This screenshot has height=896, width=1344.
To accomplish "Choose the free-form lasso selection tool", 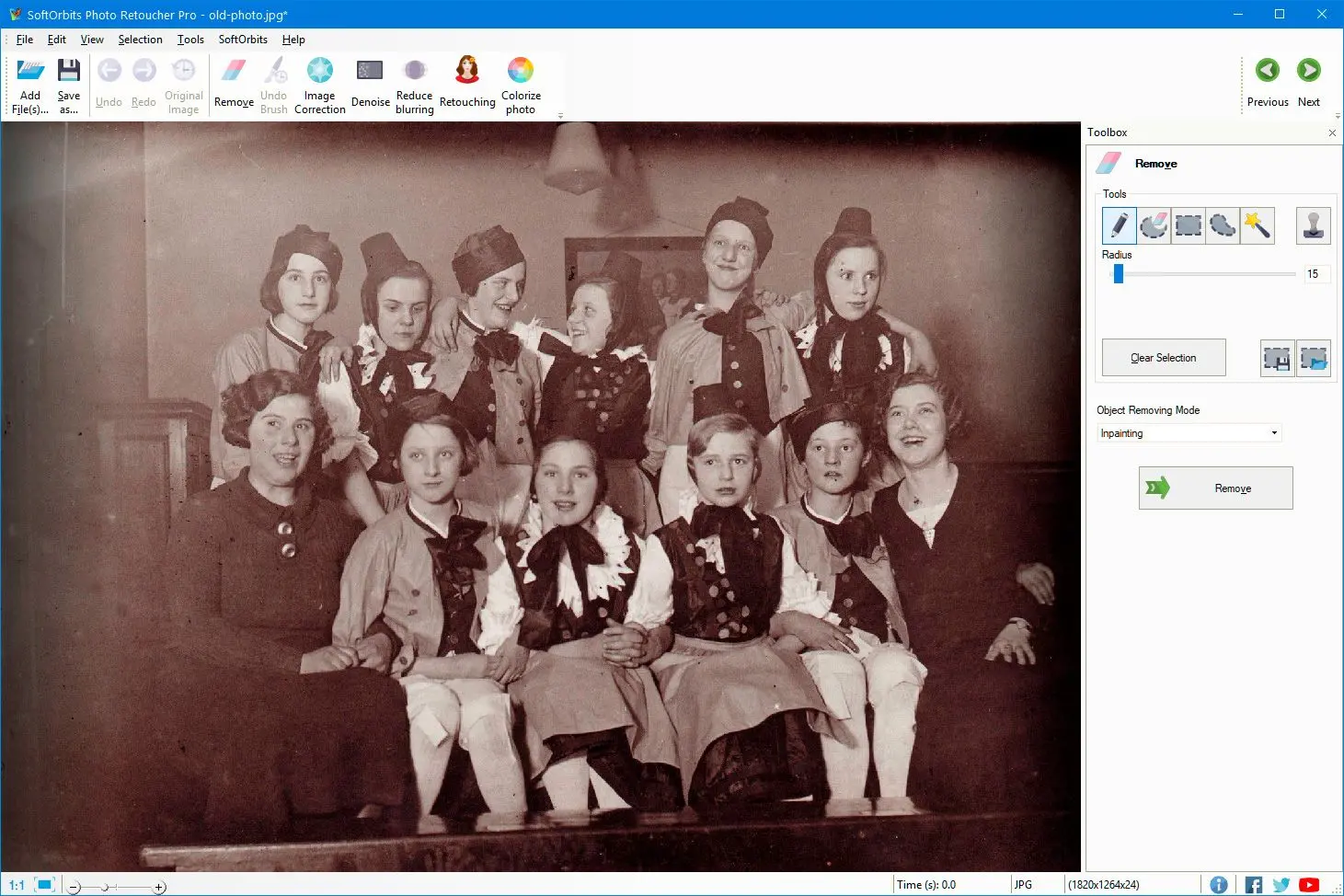I will (x=1223, y=225).
